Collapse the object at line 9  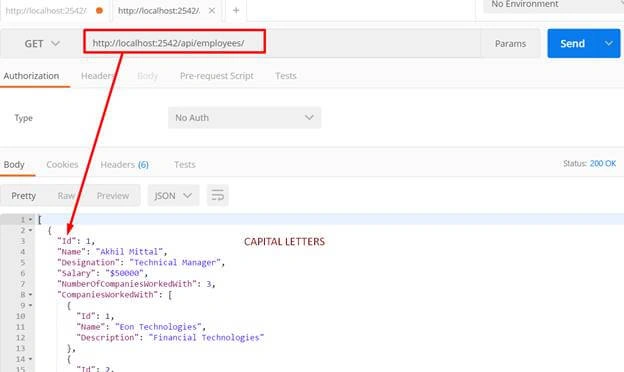[30, 306]
